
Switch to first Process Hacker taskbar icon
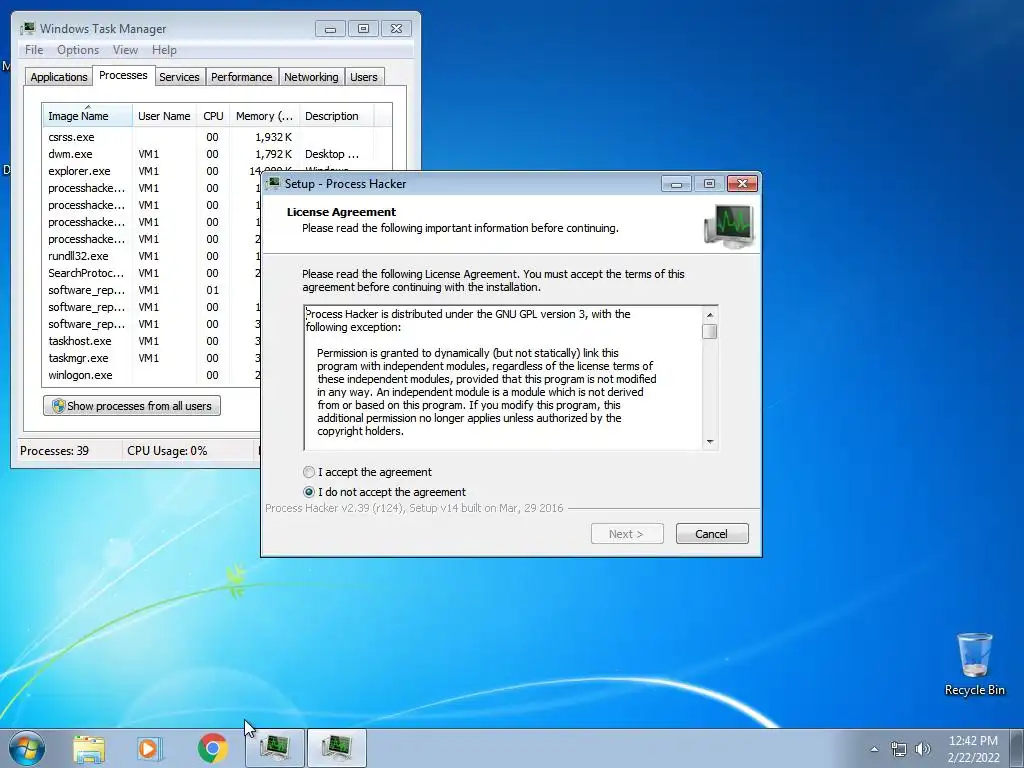coord(275,748)
